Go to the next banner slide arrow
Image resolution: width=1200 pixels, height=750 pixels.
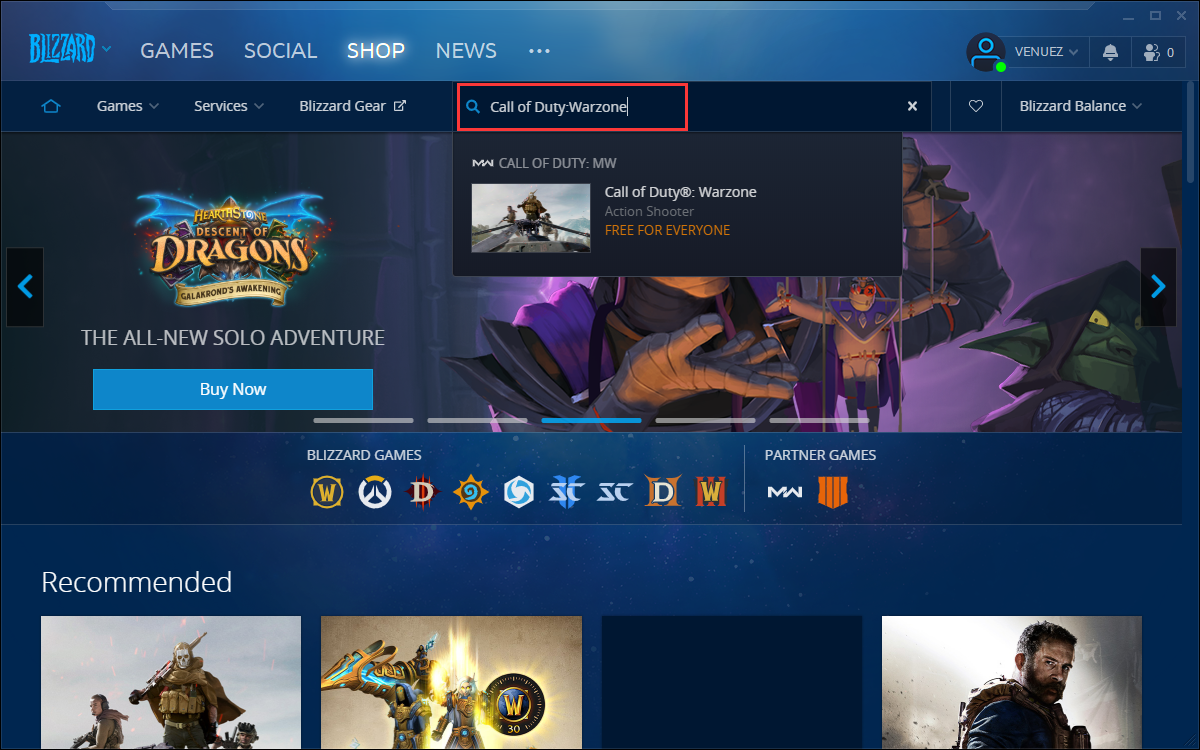1158,287
